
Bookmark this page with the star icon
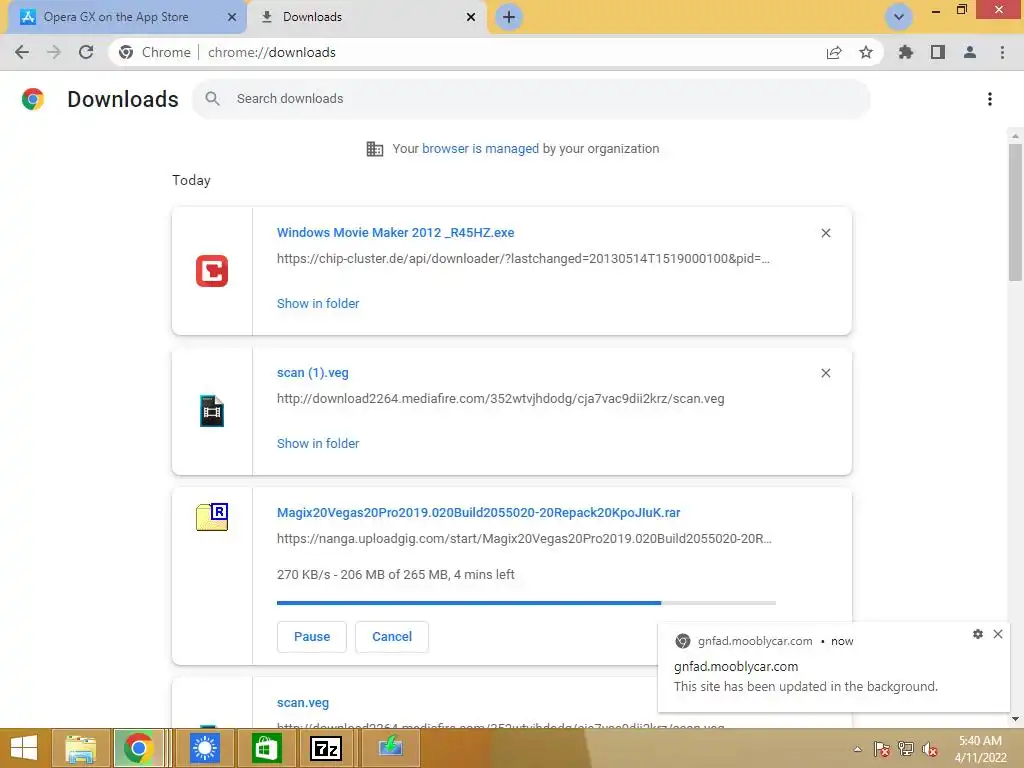[x=866, y=52]
